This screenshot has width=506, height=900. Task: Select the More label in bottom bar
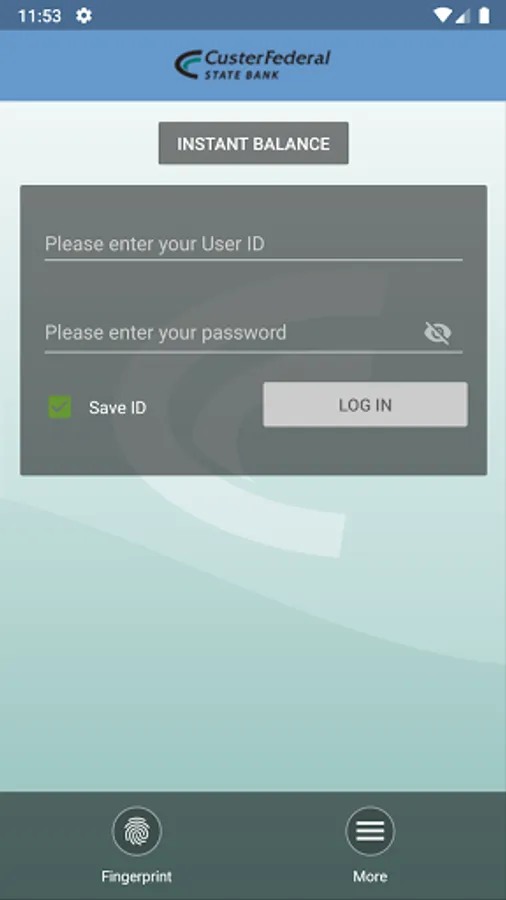[x=370, y=876]
